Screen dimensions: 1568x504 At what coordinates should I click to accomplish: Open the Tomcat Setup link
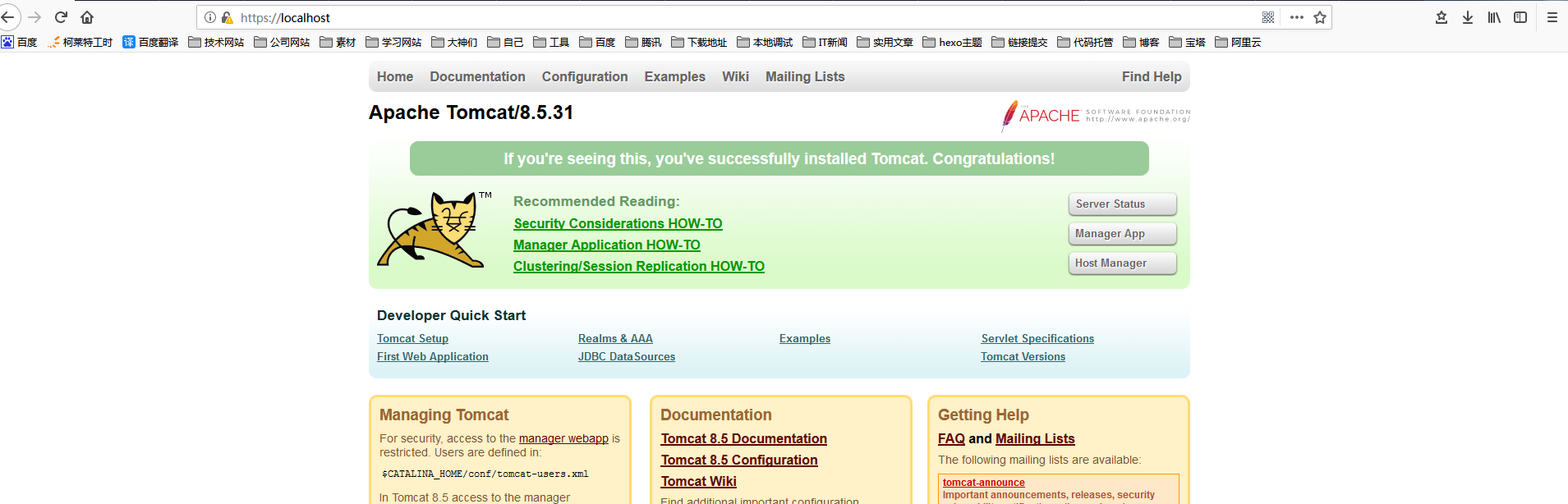tap(412, 338)
